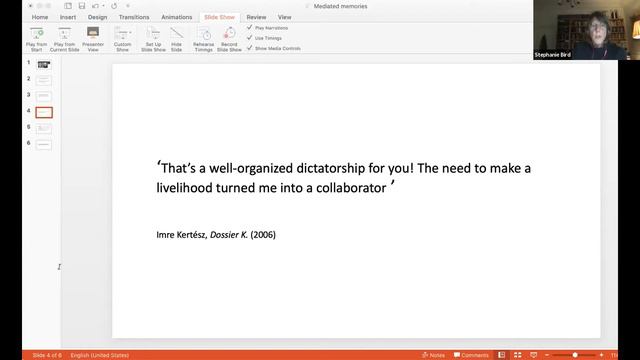Switch to the Insert tab
The height and width of the screenshot is (360, 640).
pos(68,17)
